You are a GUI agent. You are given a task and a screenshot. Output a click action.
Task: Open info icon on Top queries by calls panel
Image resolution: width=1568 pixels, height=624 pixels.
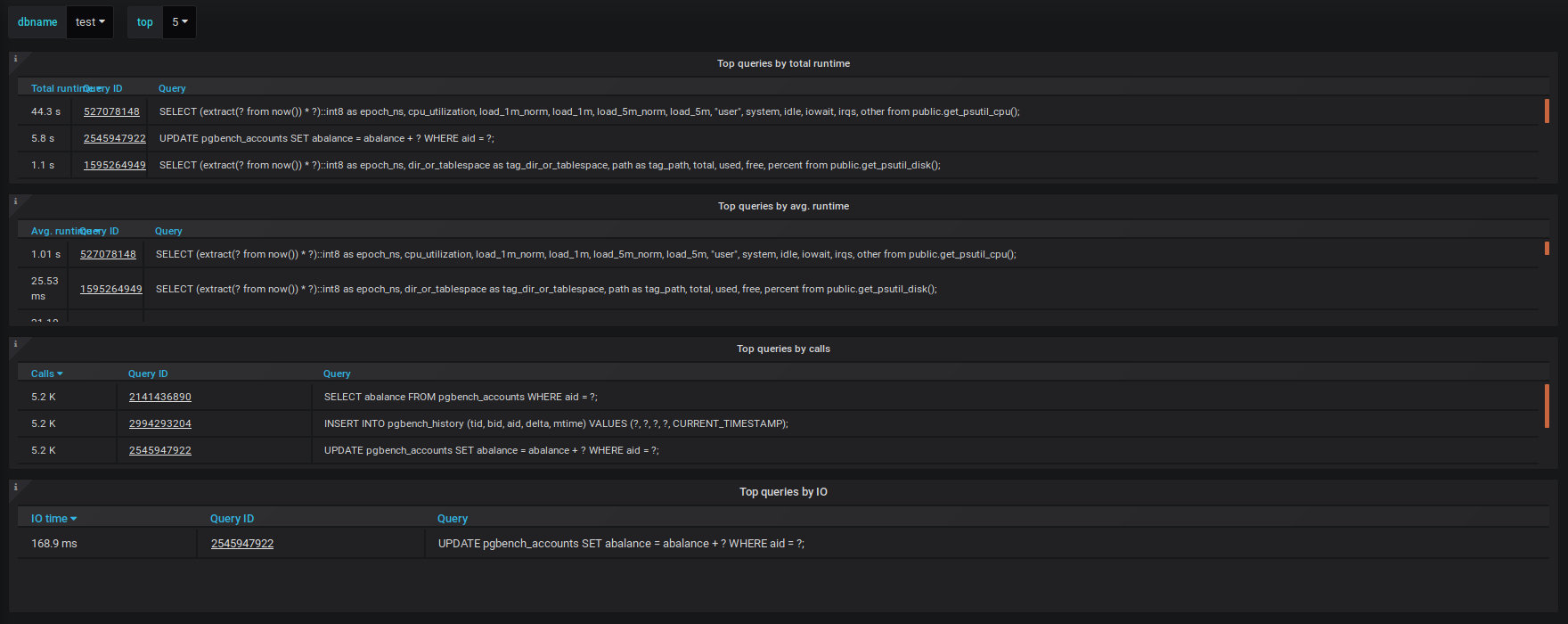tap(15, 344)
